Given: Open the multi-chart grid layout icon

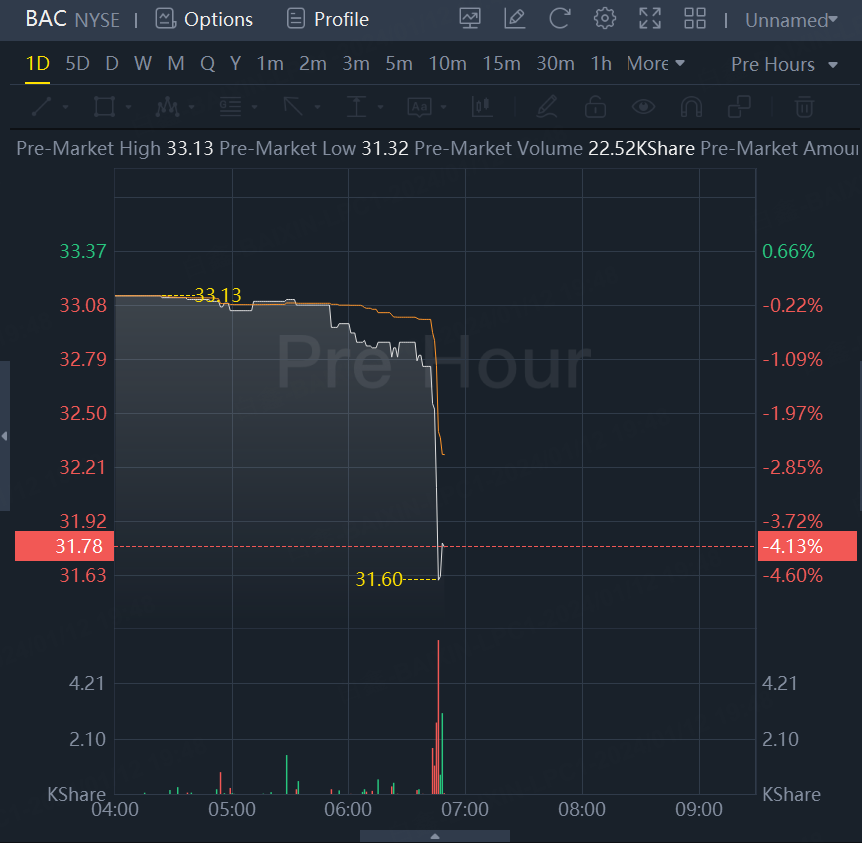Looking at the screenshot, I should point(694,18).
